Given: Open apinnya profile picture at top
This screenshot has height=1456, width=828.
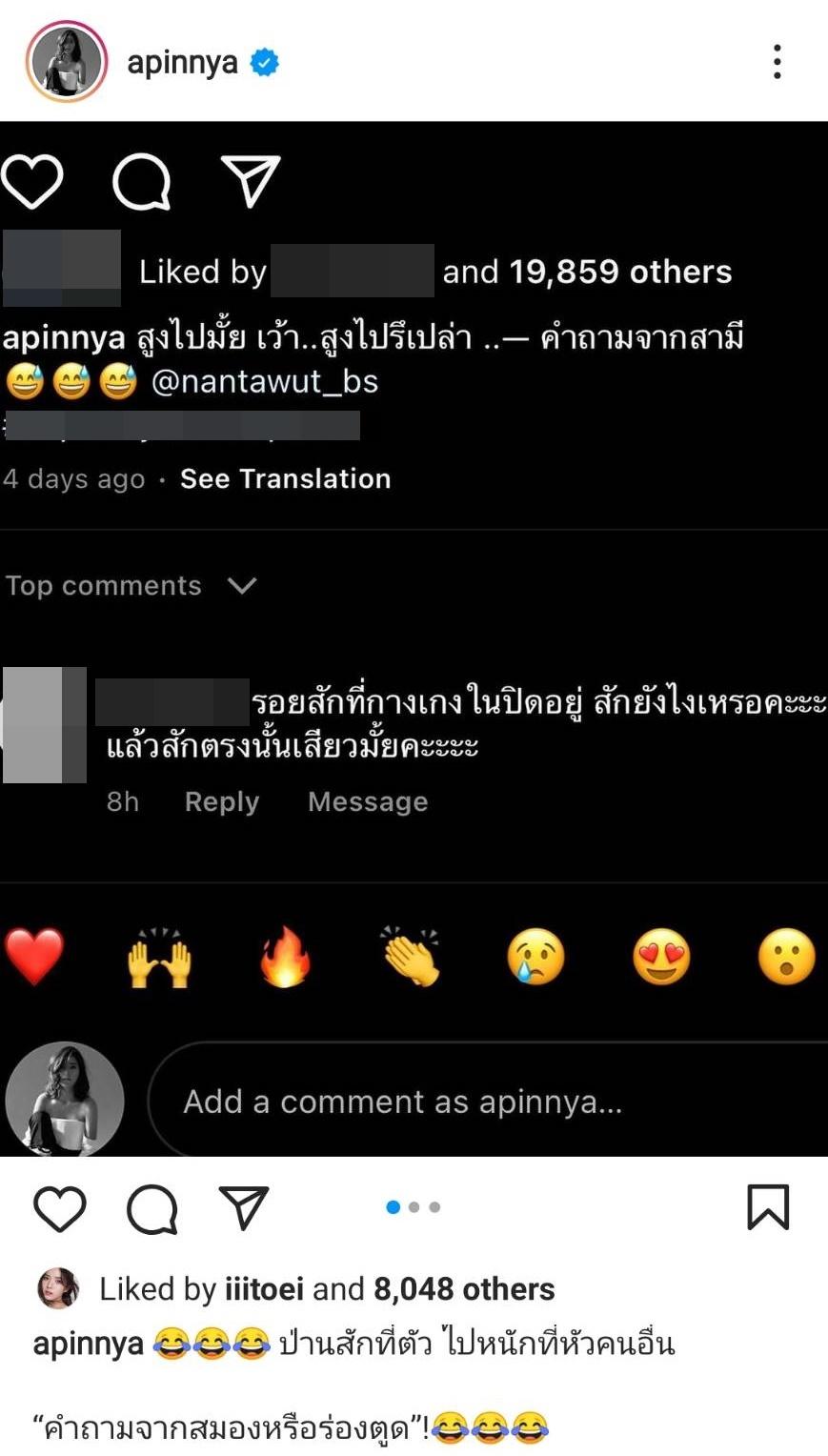Looking at the screenshot, I should tap(66, 61).
